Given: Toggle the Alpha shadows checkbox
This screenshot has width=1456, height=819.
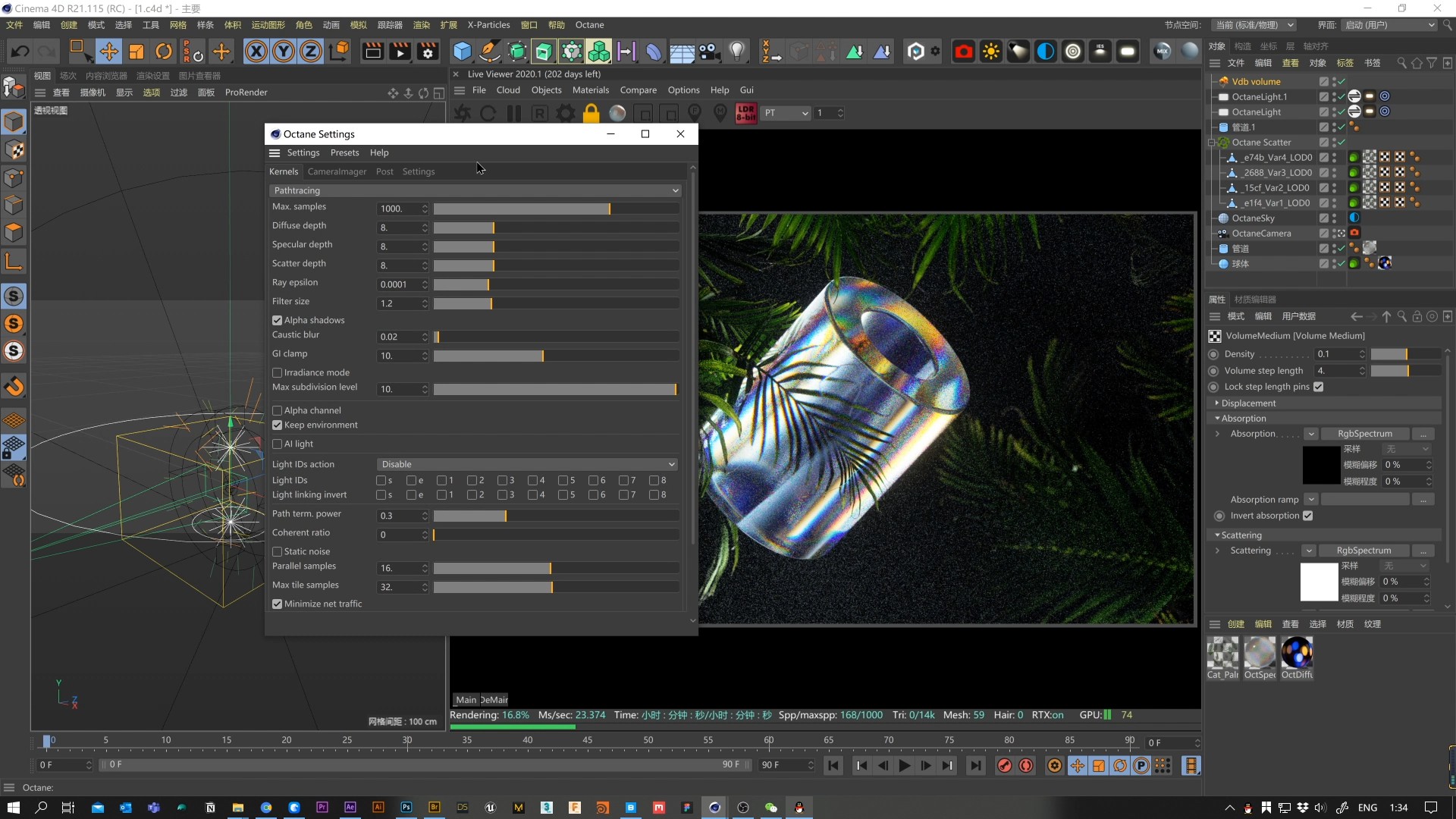Looking at the screenshot, I should (x=277, y=321).
